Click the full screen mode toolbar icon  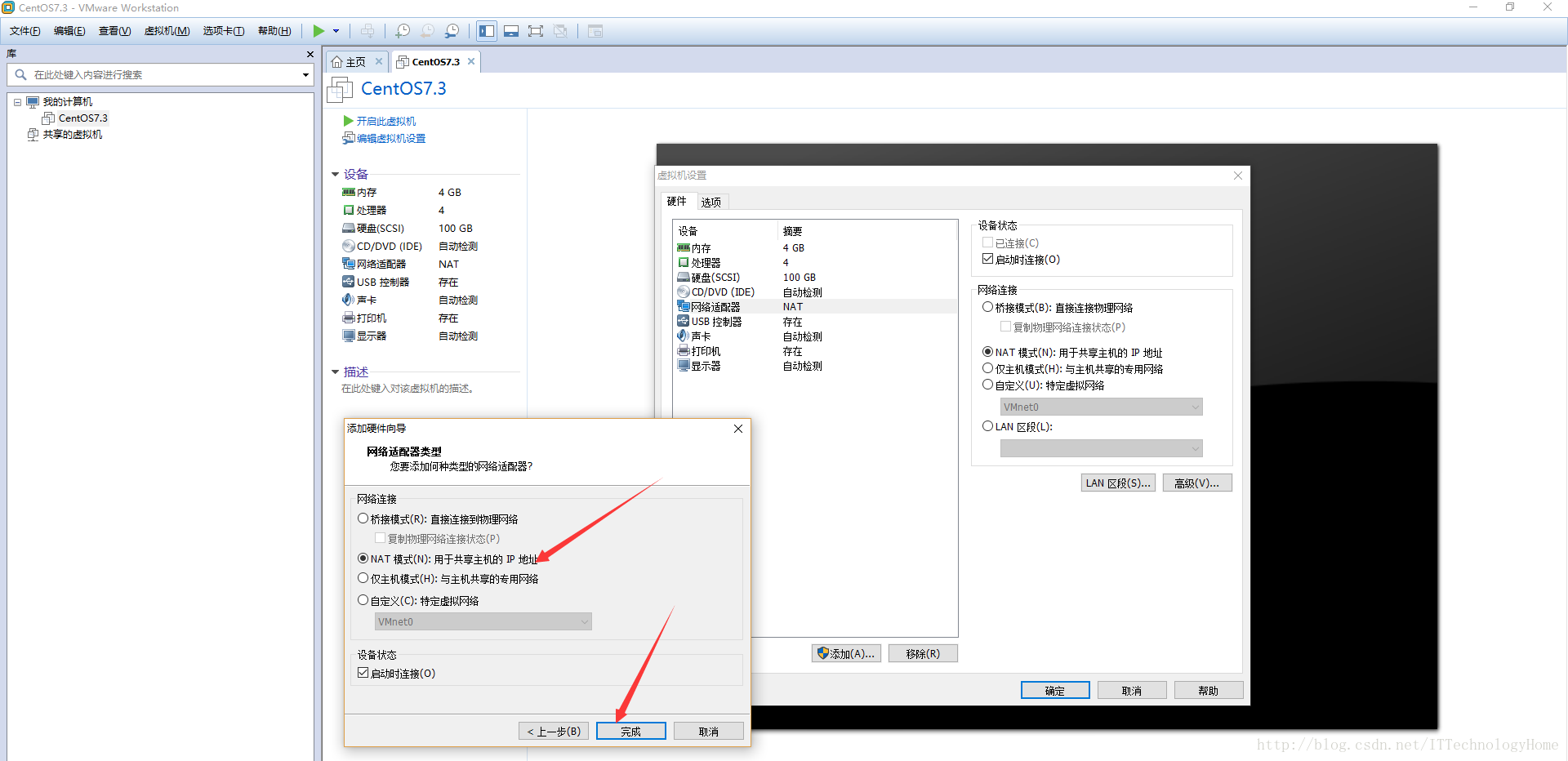pos(536,31)
